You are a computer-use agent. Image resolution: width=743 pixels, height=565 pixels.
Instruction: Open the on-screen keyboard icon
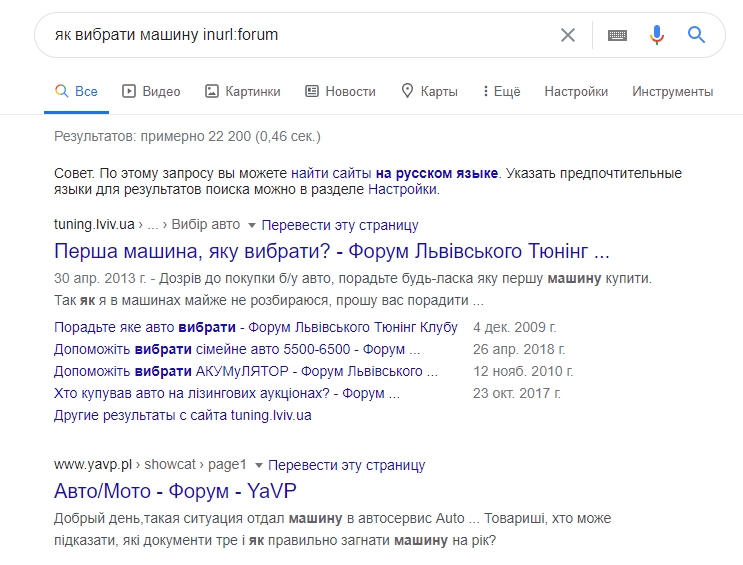tap(617, 35)
